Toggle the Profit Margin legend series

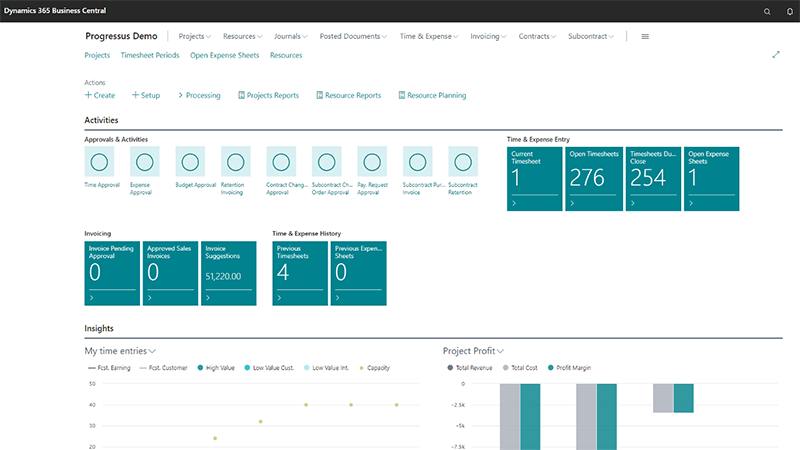pos(569,368)
